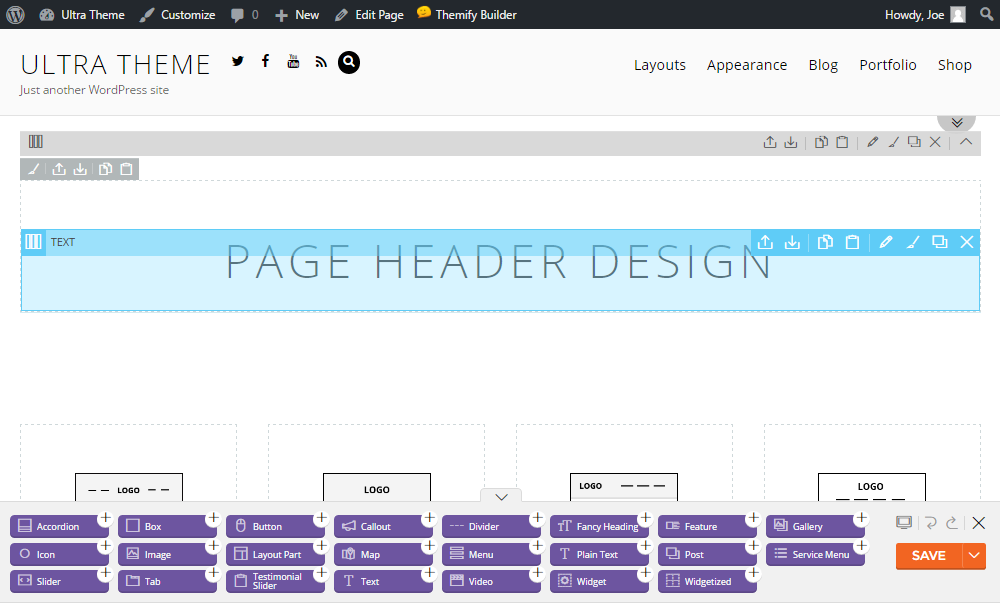Expand the Save button dropdown arrow

pos(974,556)
